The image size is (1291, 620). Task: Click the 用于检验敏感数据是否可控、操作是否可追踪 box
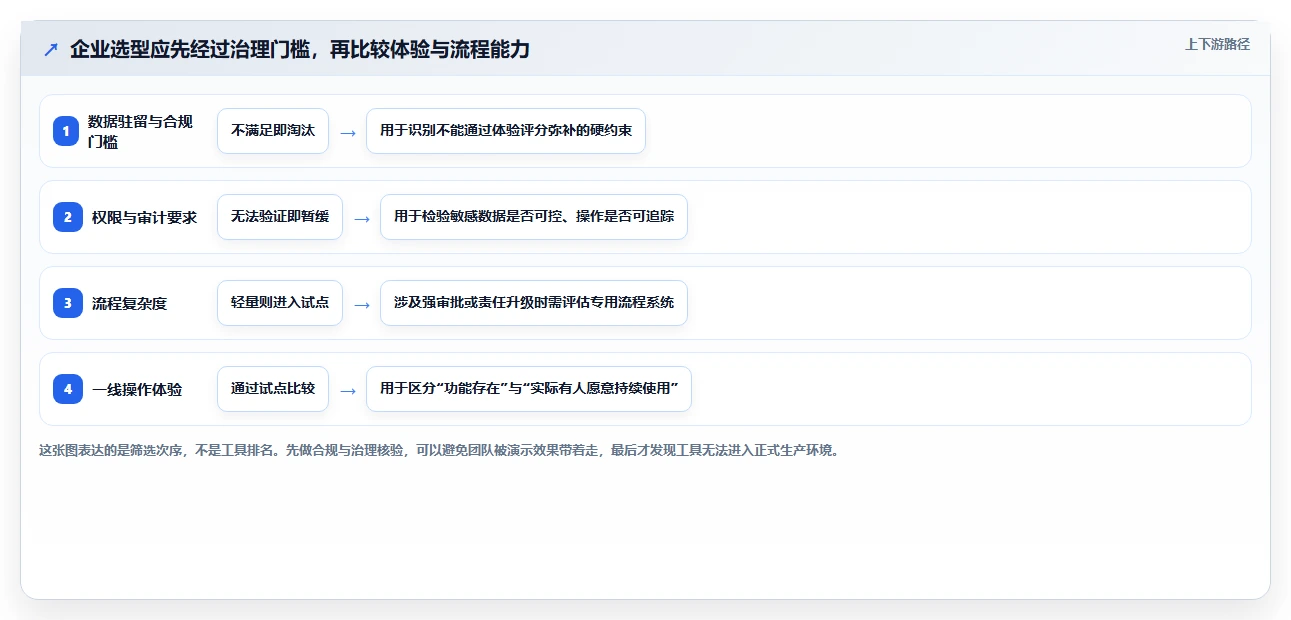click(534, 217)
